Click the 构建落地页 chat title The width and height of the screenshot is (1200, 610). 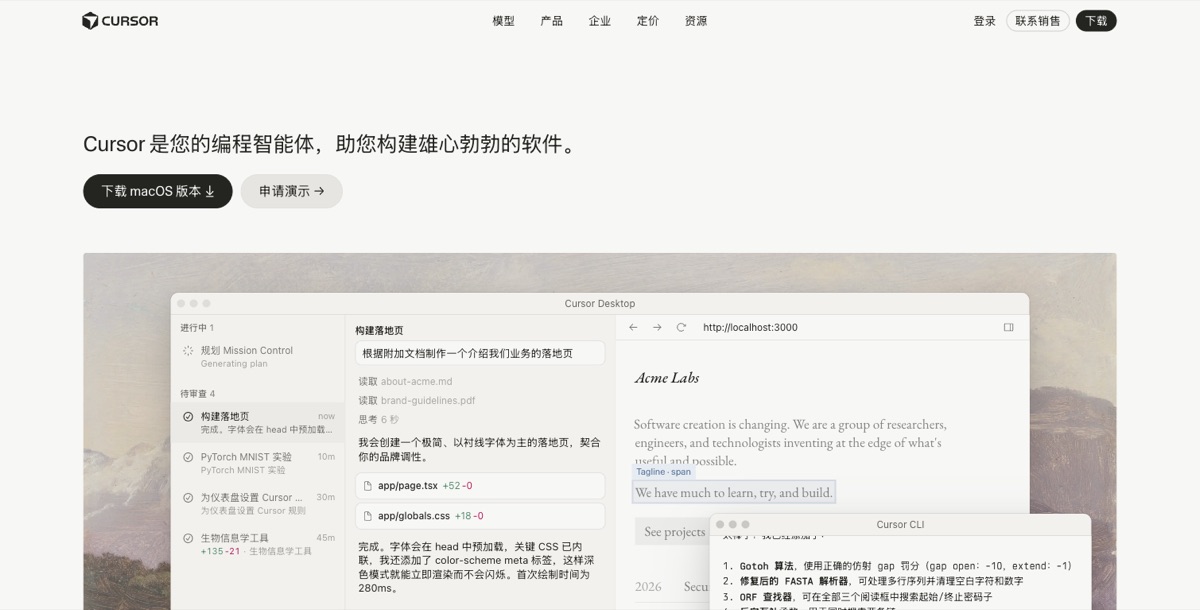pyautogui.click(x=379, y=330)
